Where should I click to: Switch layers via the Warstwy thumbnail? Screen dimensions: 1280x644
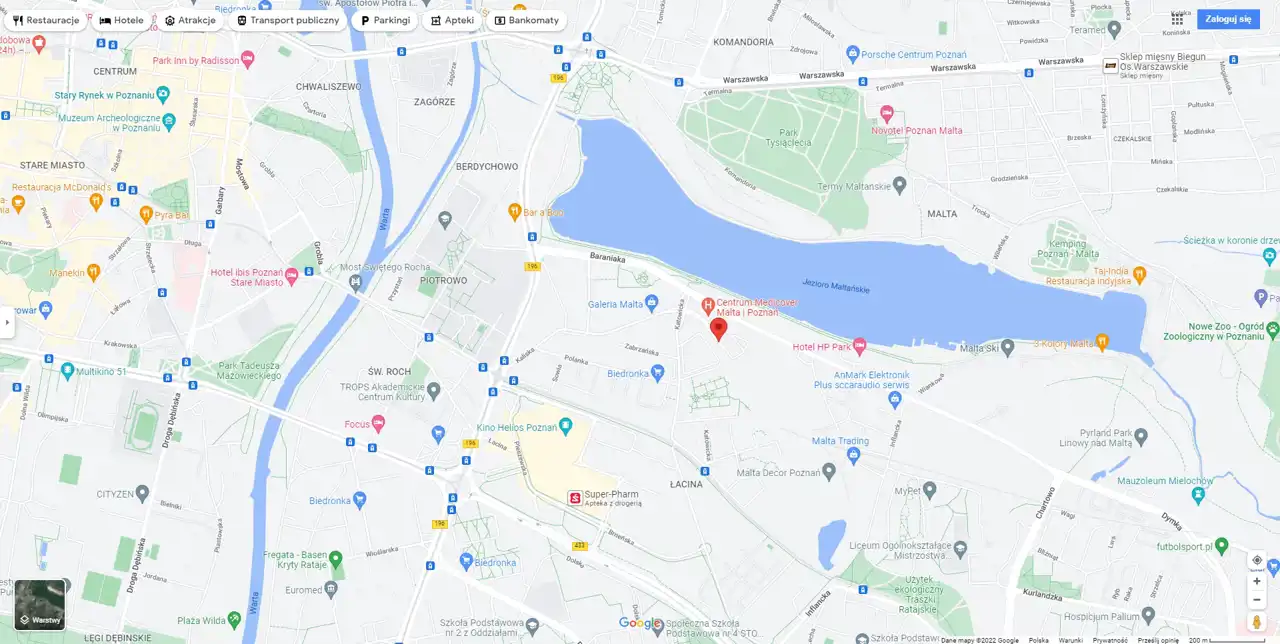coord(40,605)
